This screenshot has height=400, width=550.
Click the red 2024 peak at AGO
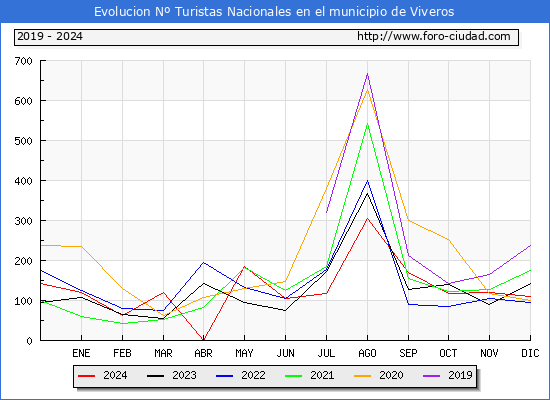(x=367, y=218)
